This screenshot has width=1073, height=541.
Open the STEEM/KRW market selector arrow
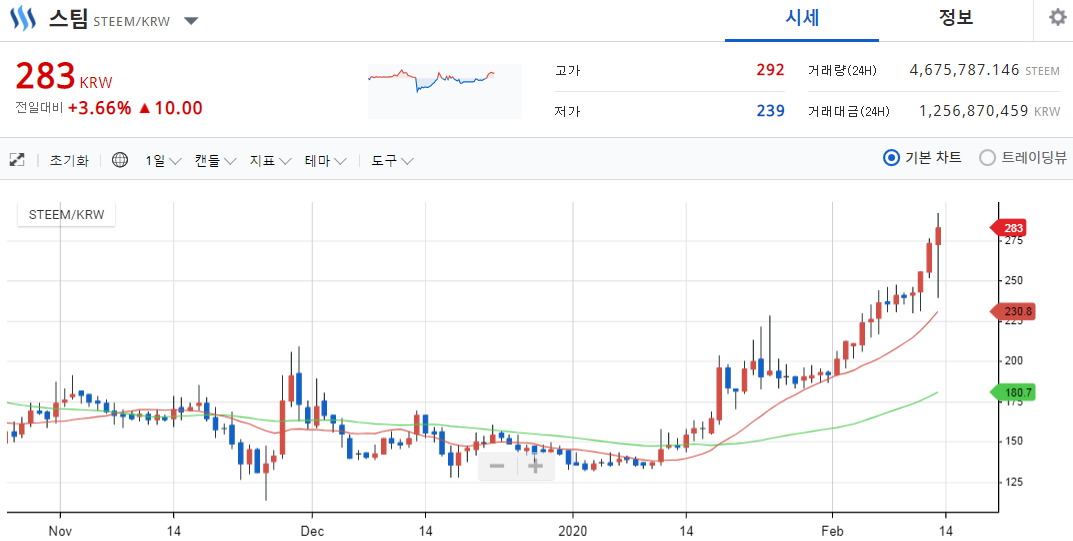pyautogui.click(x=191, y=21)
